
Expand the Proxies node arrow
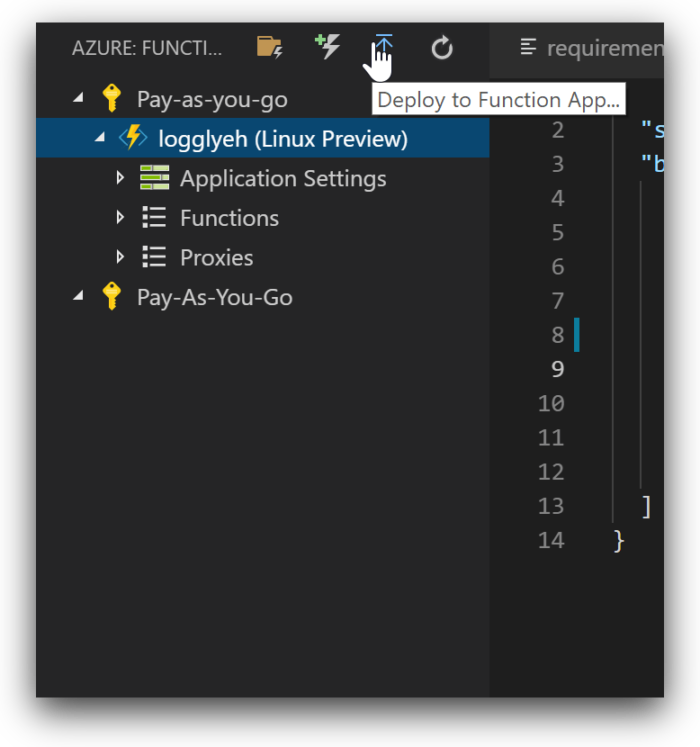pyautogui.click(x=120, y=257)
